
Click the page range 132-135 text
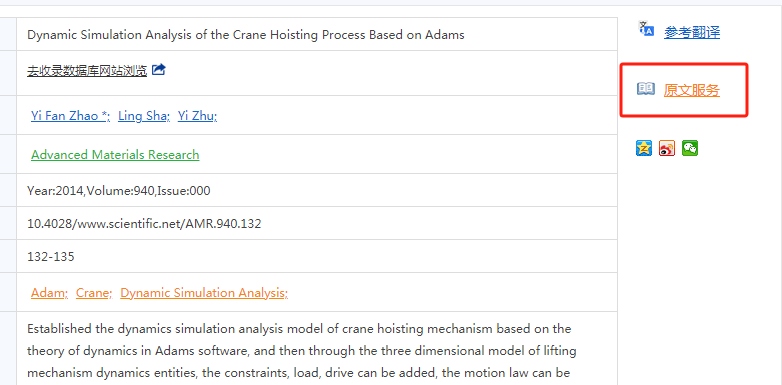[x=50, y=257]
